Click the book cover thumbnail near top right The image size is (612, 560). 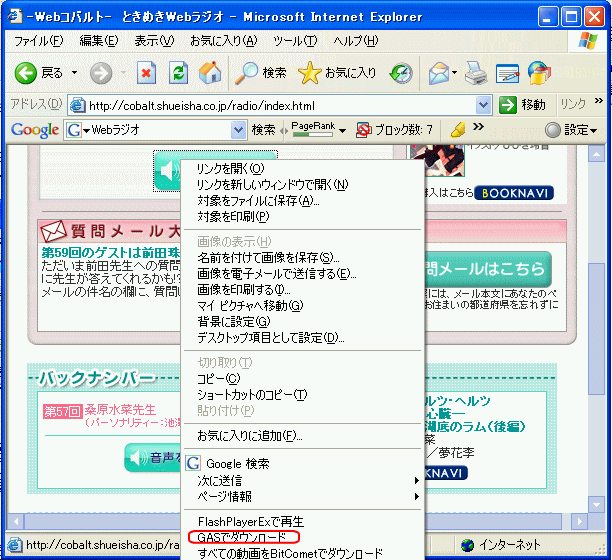[437, 160]
